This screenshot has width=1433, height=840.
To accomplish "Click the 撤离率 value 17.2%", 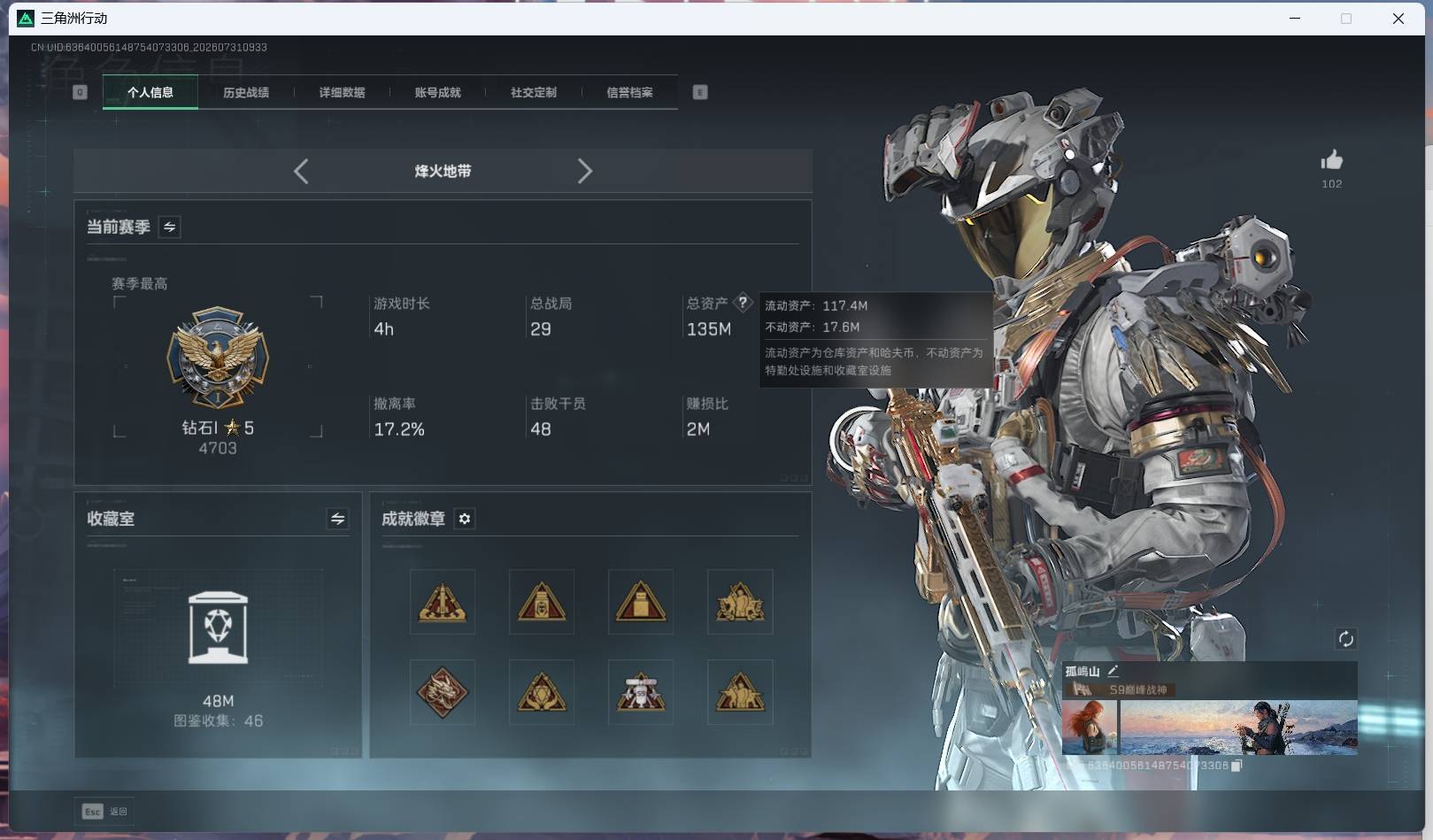I will (x=399, y=429).
